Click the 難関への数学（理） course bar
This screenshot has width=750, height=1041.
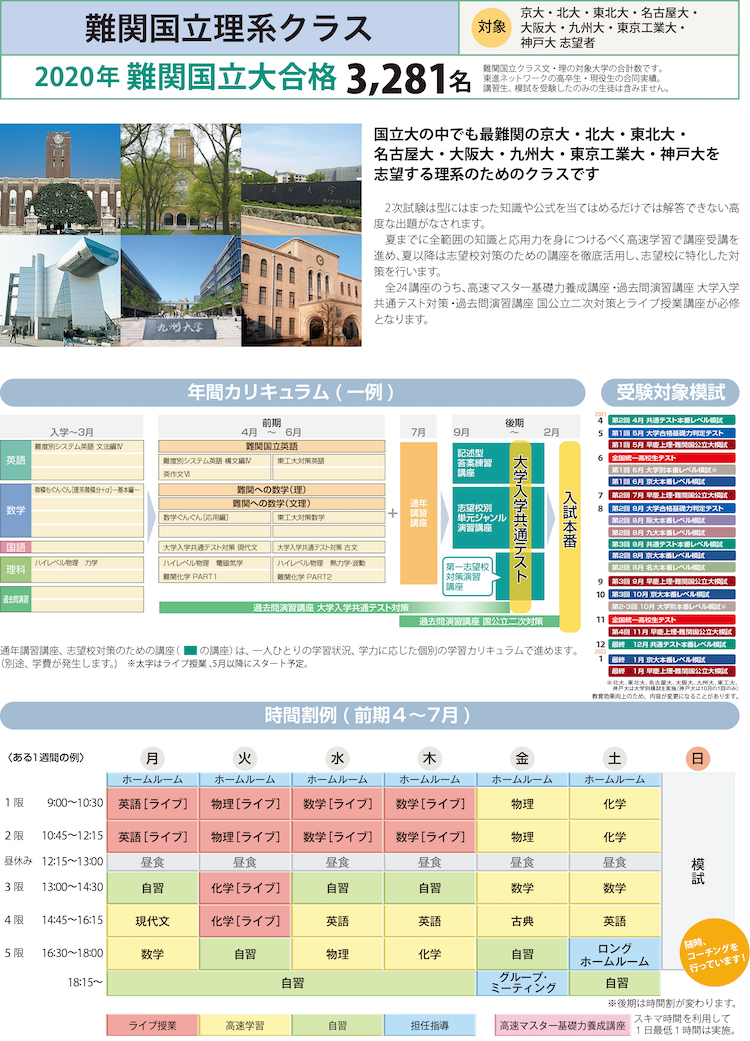point(271,490)
